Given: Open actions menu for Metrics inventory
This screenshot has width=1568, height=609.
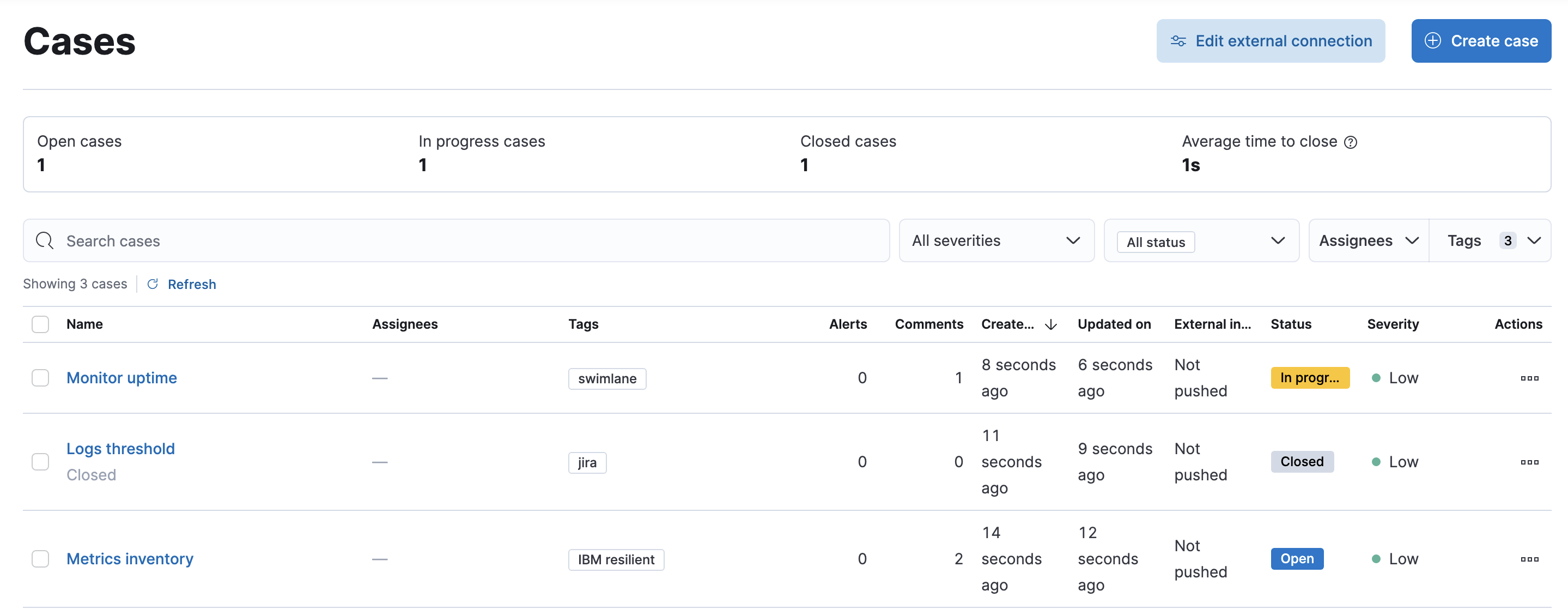Looking at the screenshot, I should point(1528,559).
